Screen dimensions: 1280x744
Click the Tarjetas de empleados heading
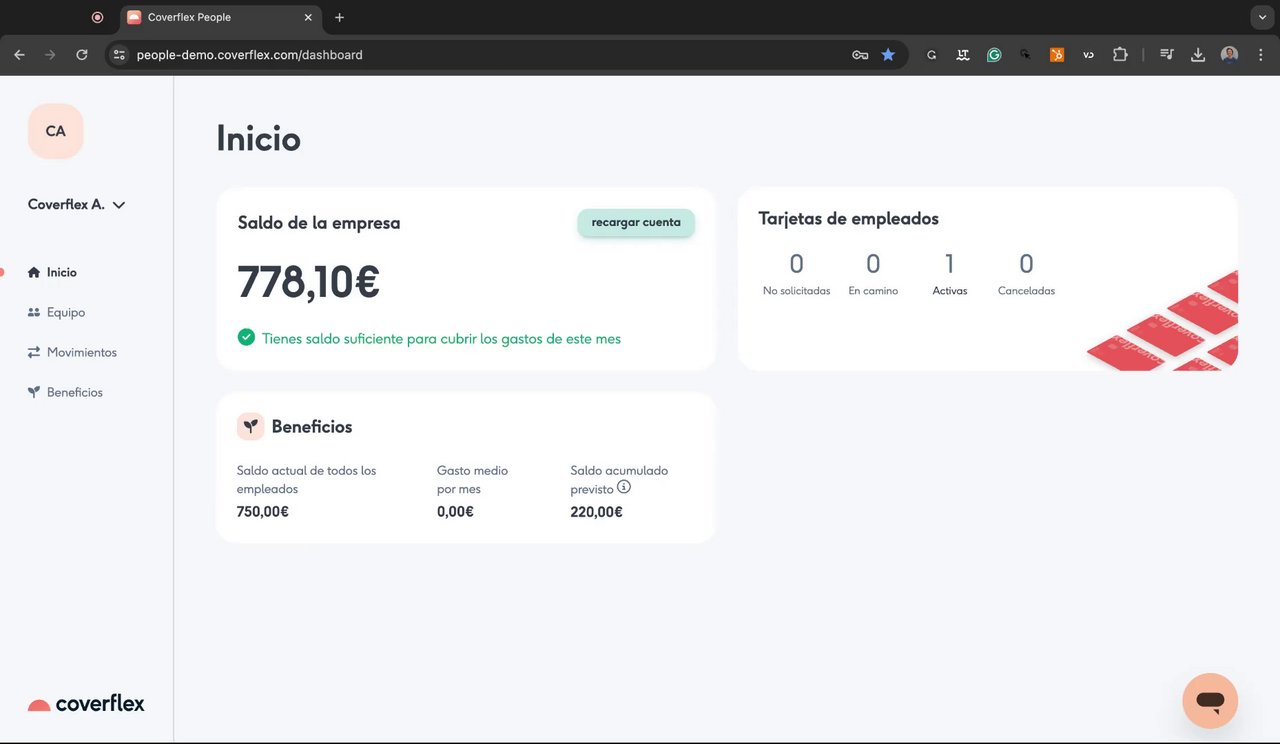(x=848, y=218)
